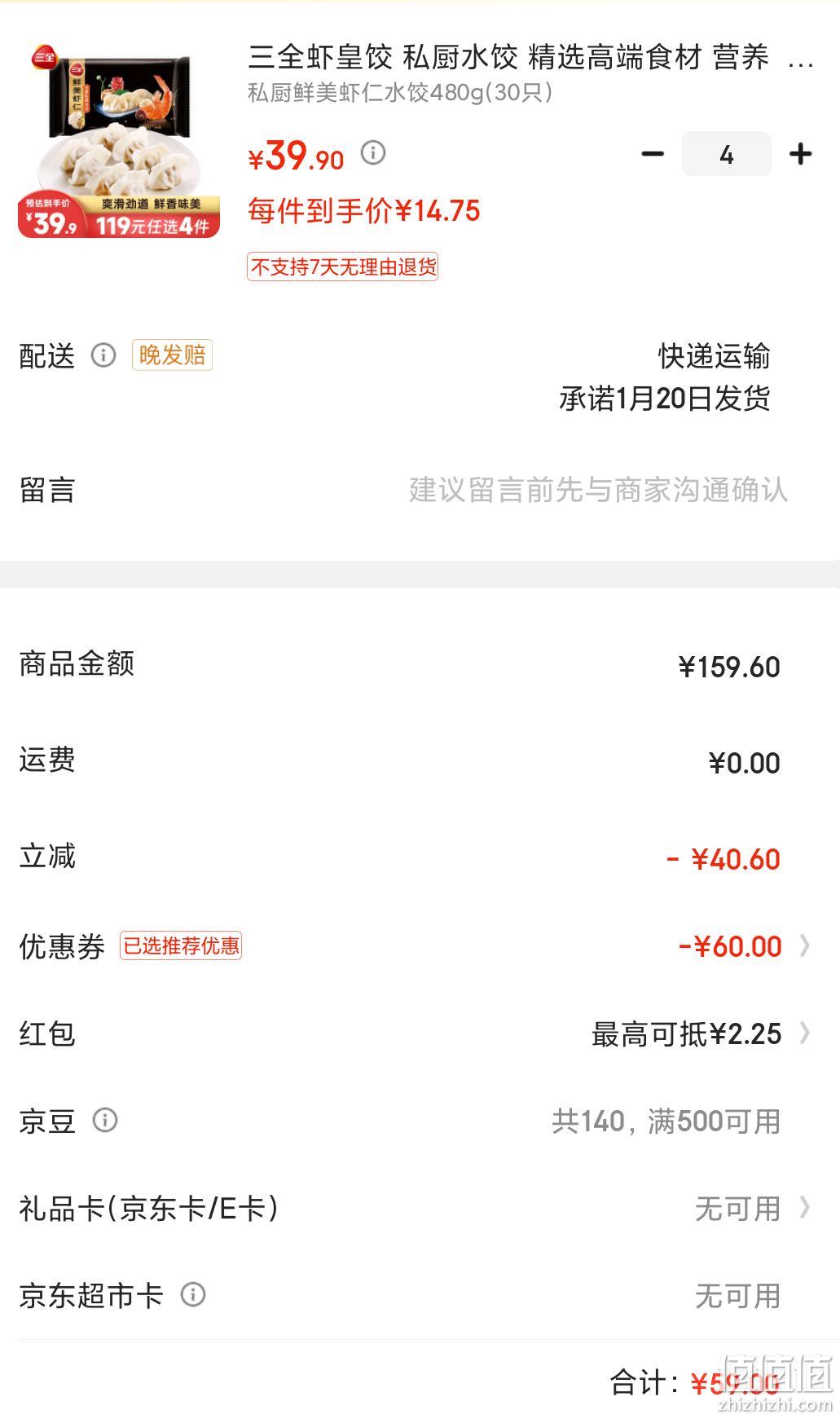Tap the 晚发赔 late-shipping compensation tag

pyautogui.click(x=172, y=355)
